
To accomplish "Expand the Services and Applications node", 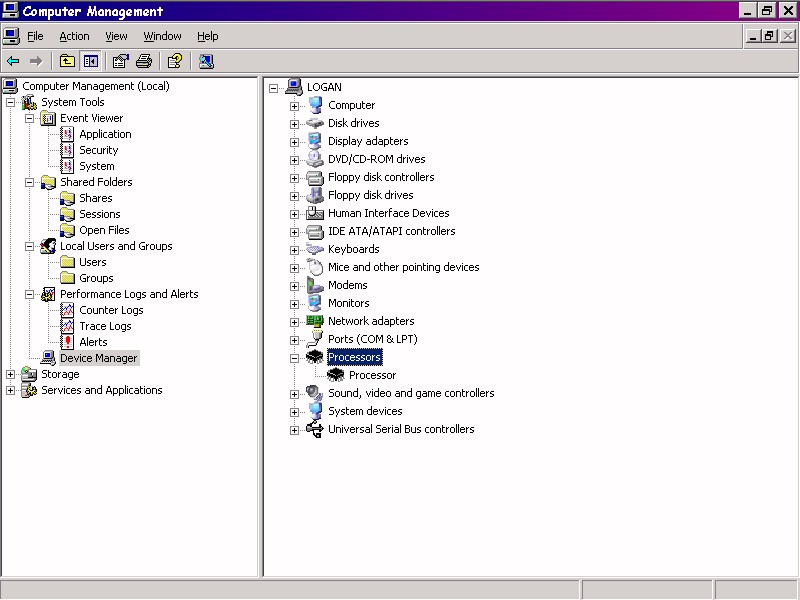I will pyautogui.click(x=10, y=390).
